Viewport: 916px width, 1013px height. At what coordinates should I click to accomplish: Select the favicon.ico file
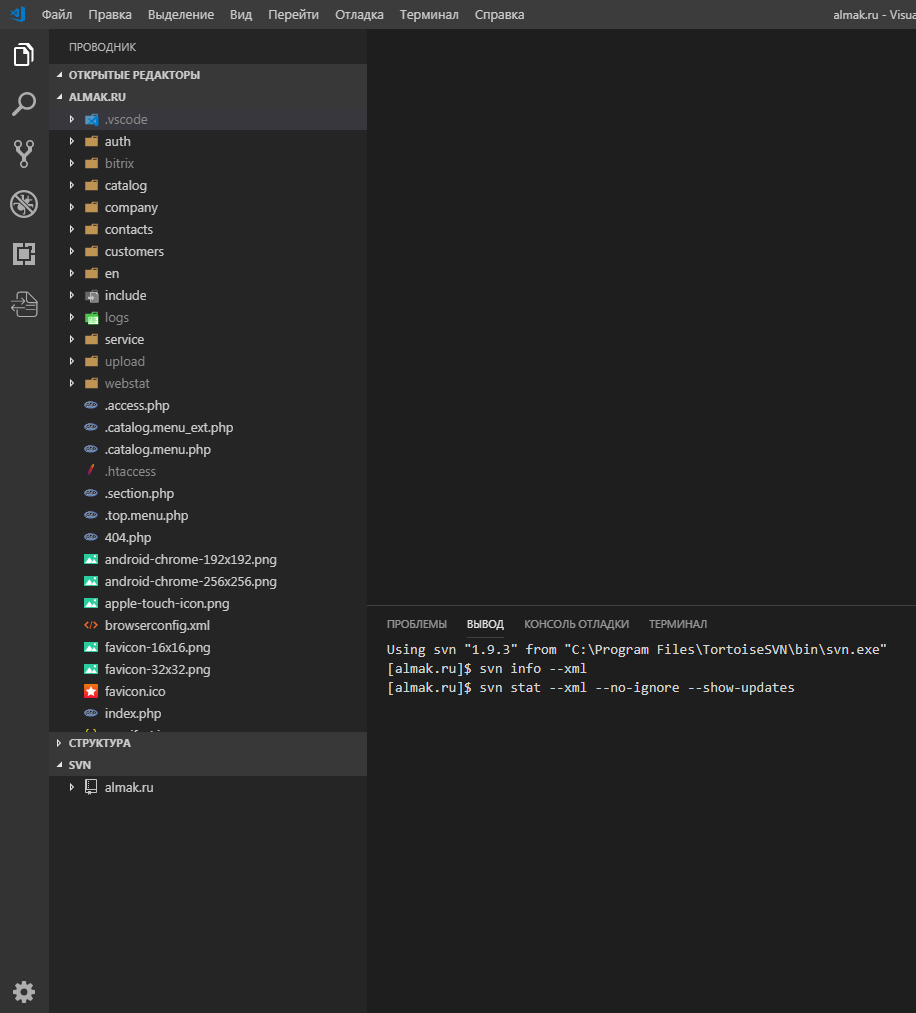[x=134, y=691]
